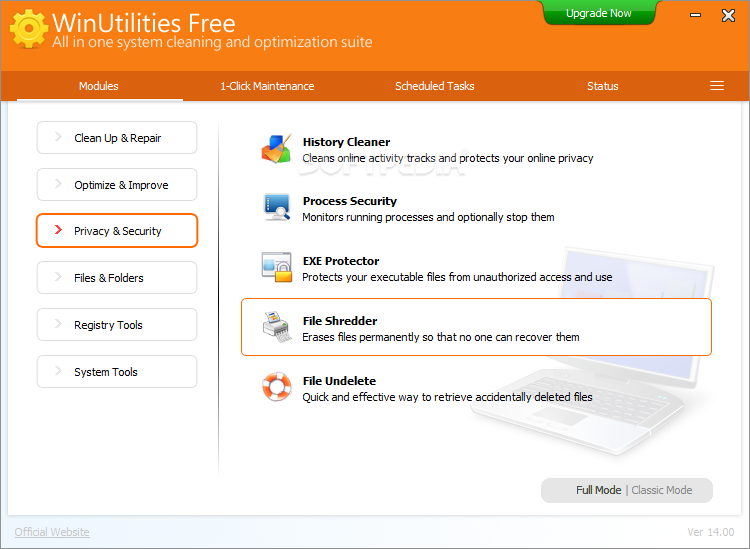Open the Process Security monitor icon
This screenshot has height=549, width=750.
[276, 208]
